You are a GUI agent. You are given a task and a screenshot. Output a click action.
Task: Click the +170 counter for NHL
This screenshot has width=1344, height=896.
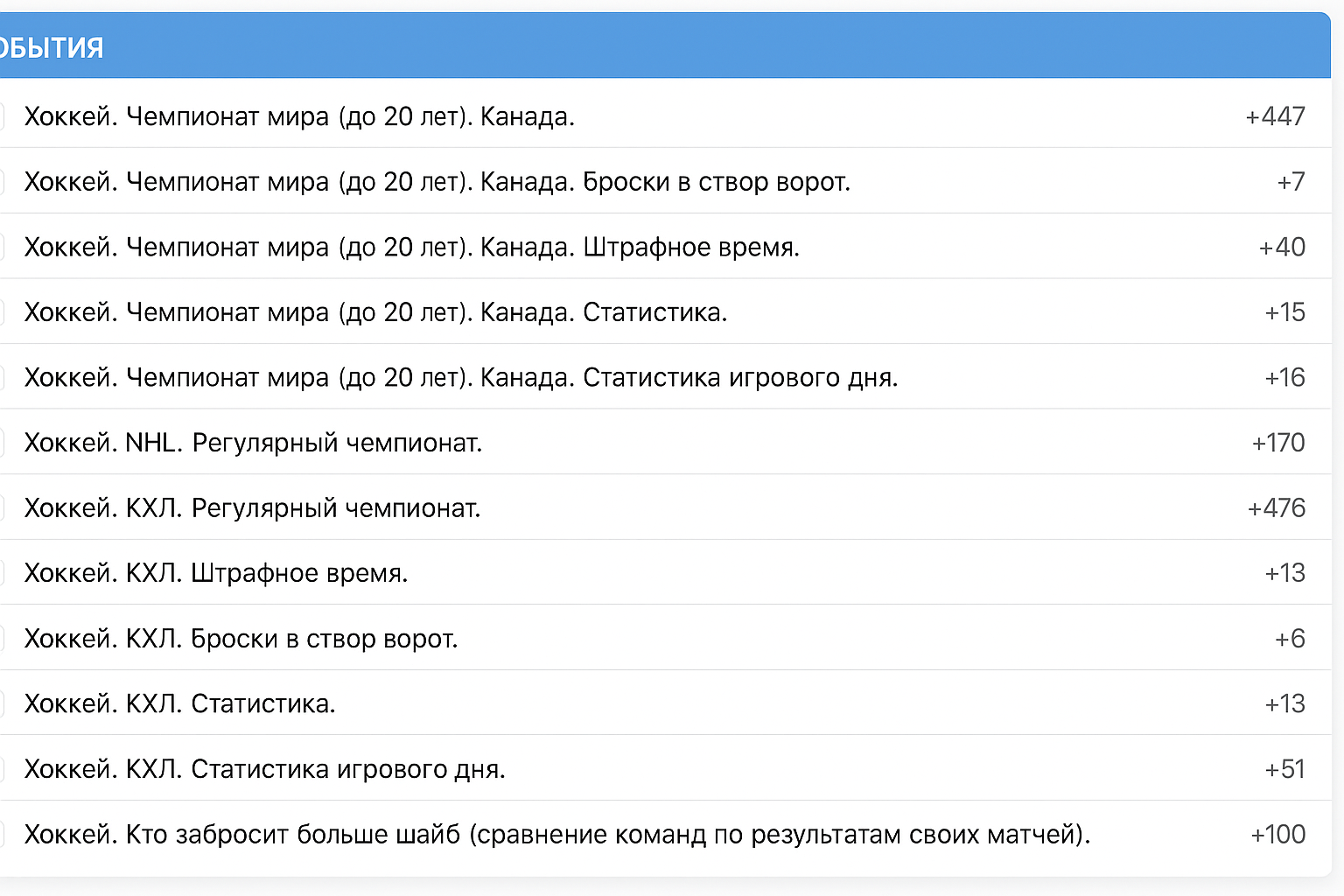tap(1277, 443)
